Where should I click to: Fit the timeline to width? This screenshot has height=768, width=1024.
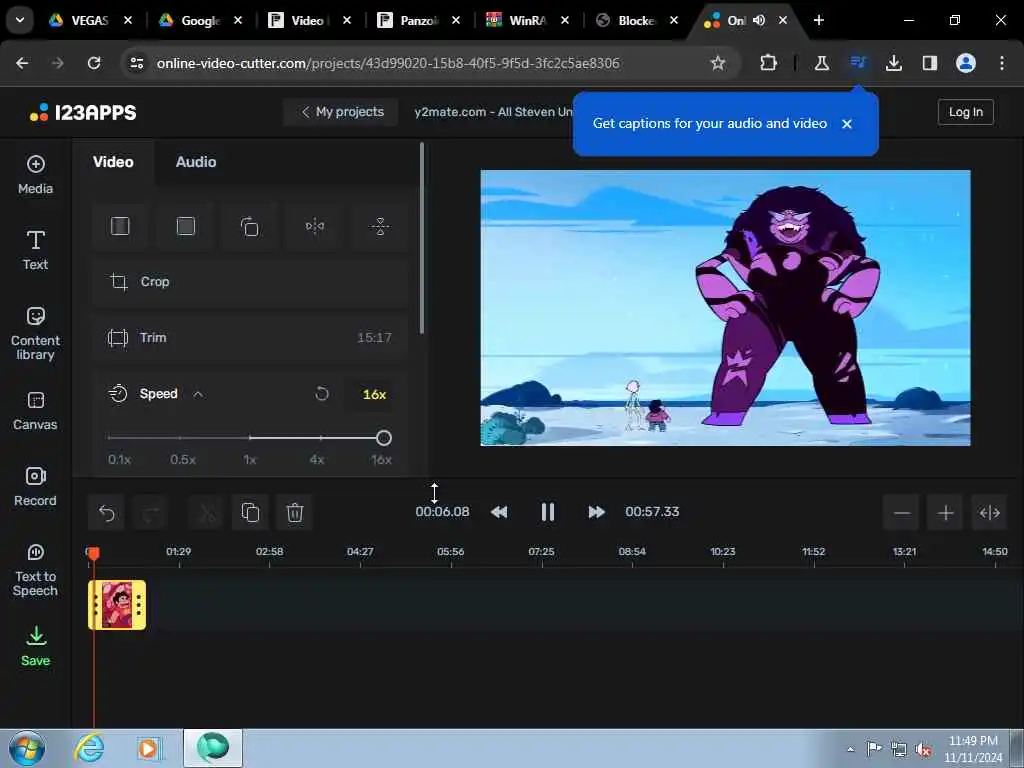989,513
